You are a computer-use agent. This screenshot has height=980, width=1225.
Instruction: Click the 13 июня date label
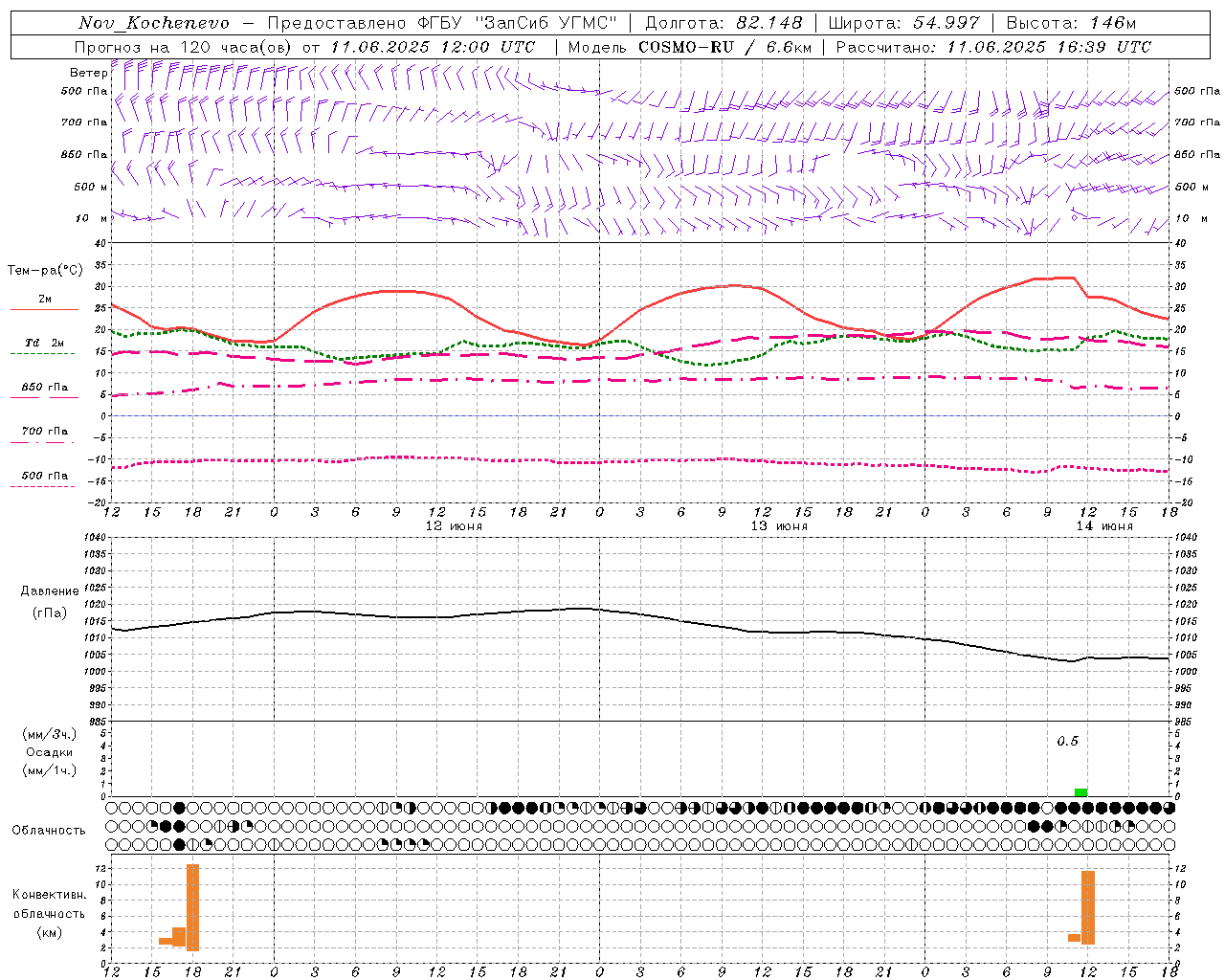tap(778, 526)
